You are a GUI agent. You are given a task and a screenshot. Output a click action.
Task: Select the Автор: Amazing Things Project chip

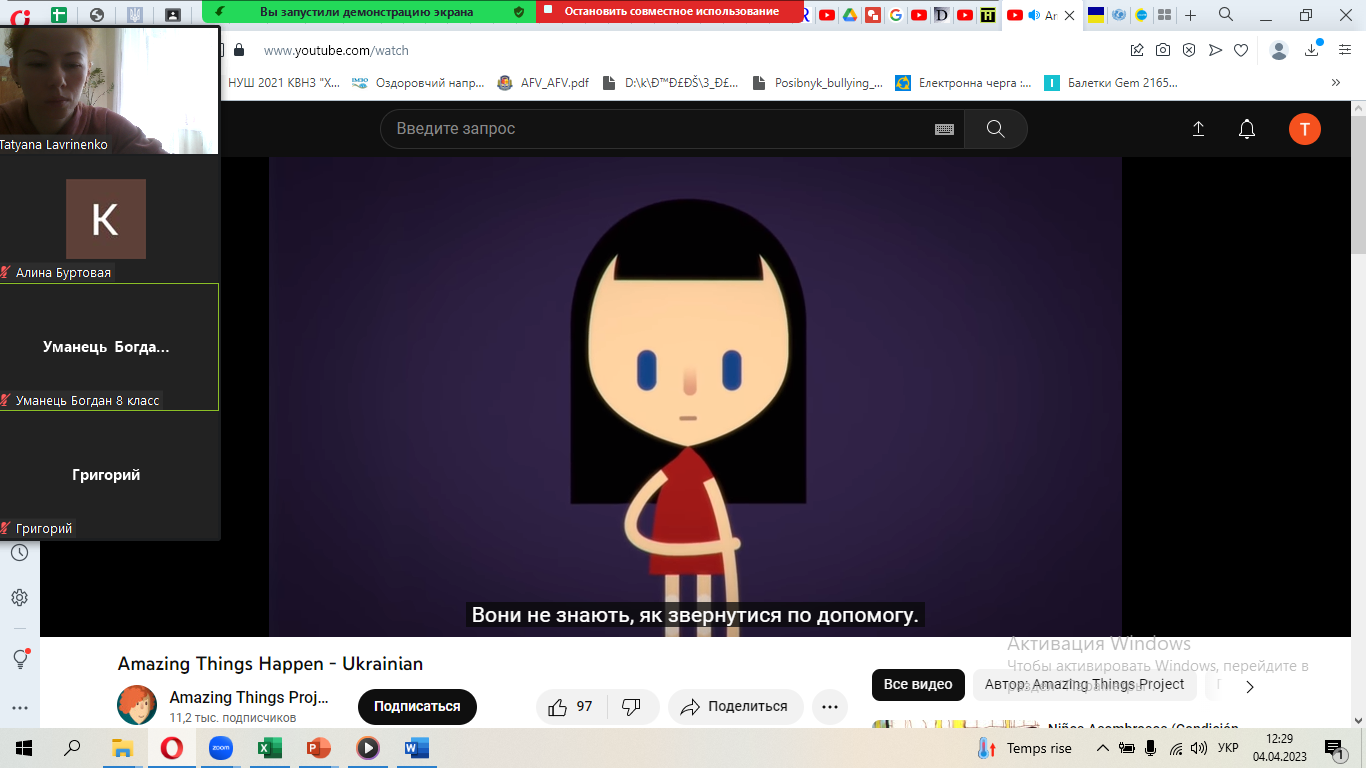[1084, 685]
